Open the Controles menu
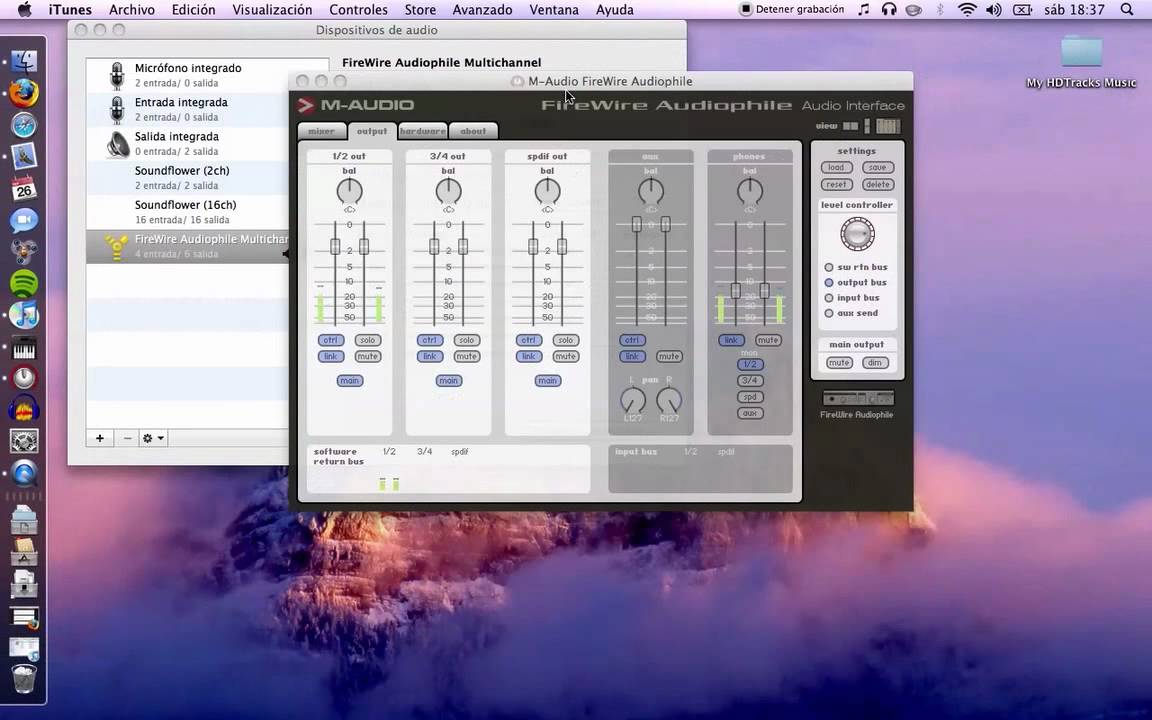This screenshot has height=720, width=1152. pos(359,10)
